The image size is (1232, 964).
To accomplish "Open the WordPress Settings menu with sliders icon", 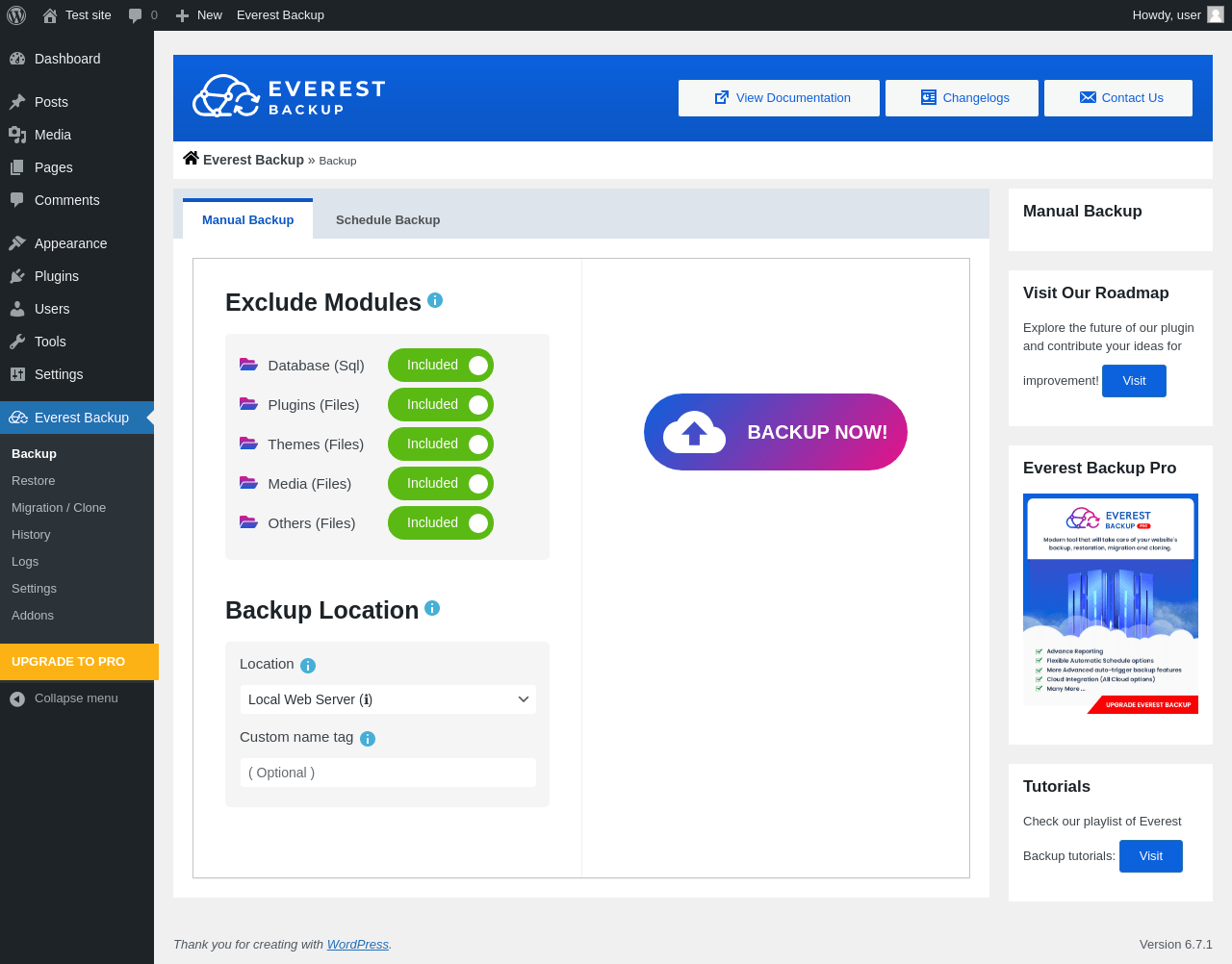I will 77,374.
